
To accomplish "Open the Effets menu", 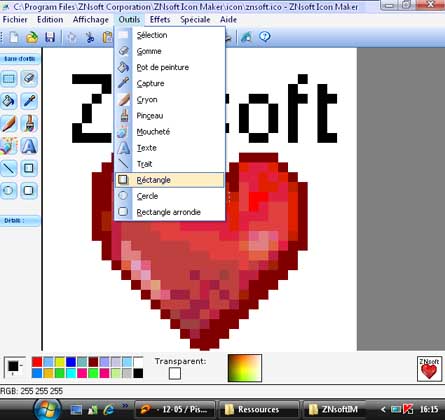I will (x=160, y=20).
